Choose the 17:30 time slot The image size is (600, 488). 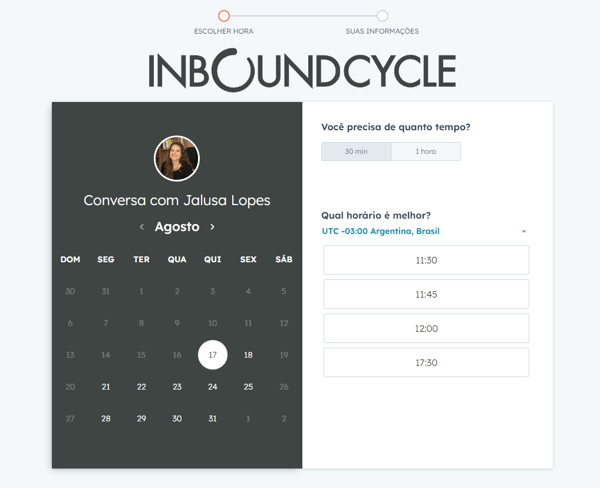(426, 362)
